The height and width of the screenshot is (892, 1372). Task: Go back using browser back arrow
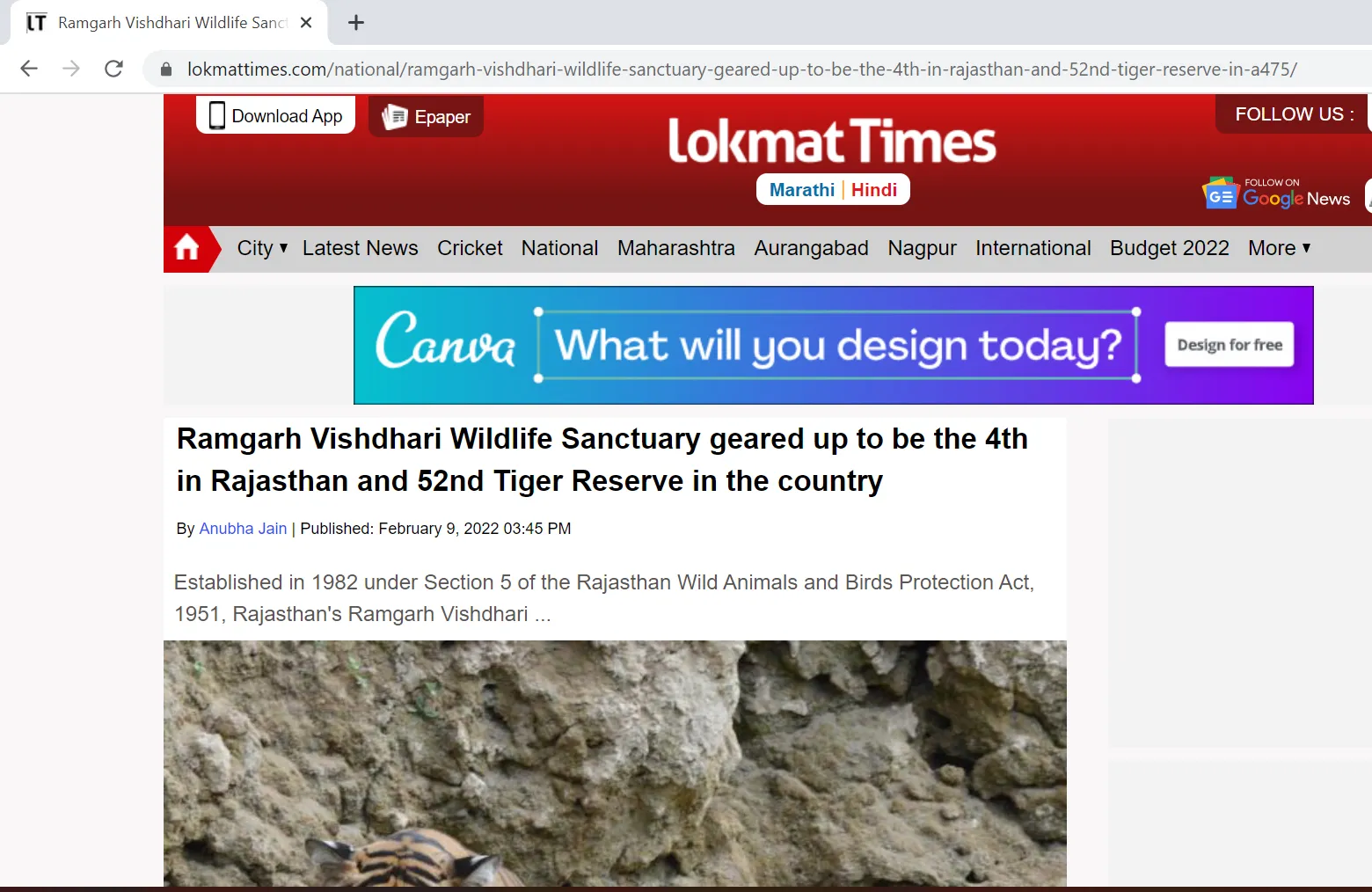(29, 69)
